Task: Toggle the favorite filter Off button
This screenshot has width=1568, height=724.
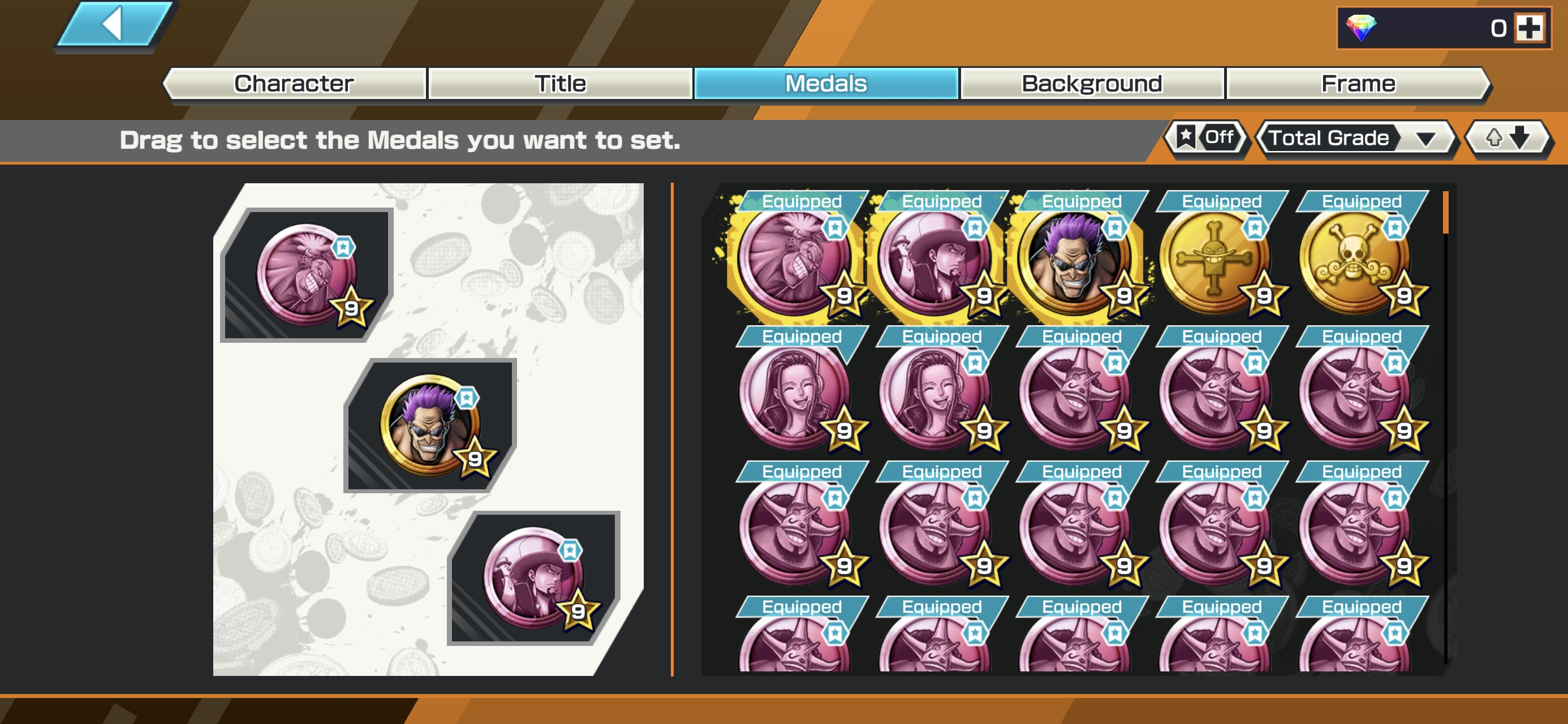Action: pyautogui.click(x=1205, y=138)
